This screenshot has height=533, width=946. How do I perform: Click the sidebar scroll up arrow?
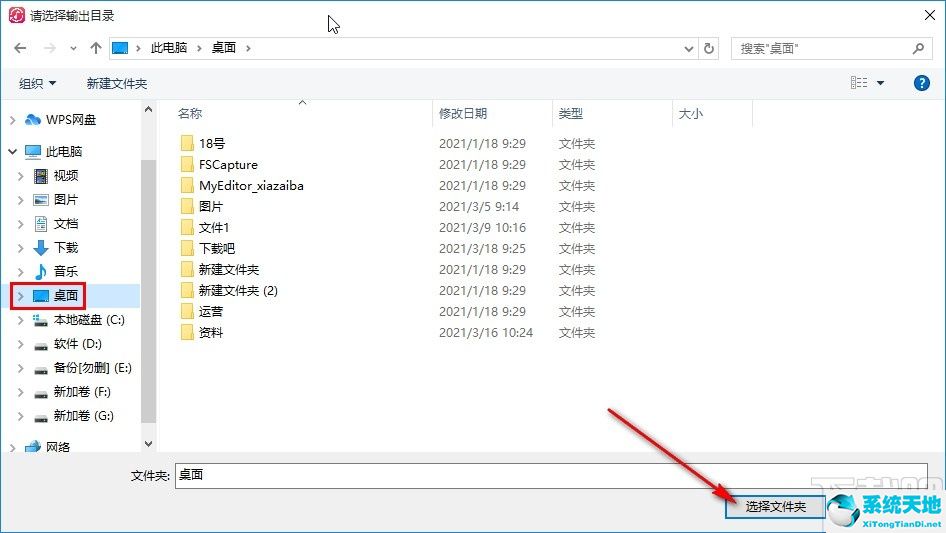(x=148, y=110)
